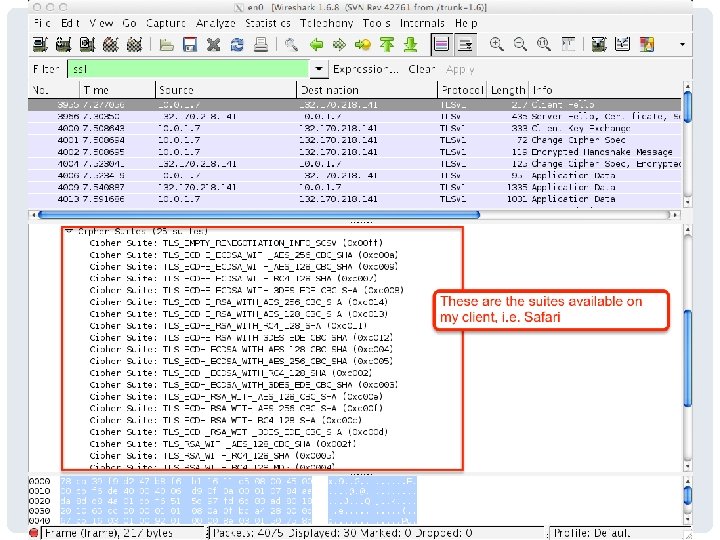Image resolution: width=720 pixels, height=540 pixels.
Task: Click the Clear filter button
Action: coord(422,69)
